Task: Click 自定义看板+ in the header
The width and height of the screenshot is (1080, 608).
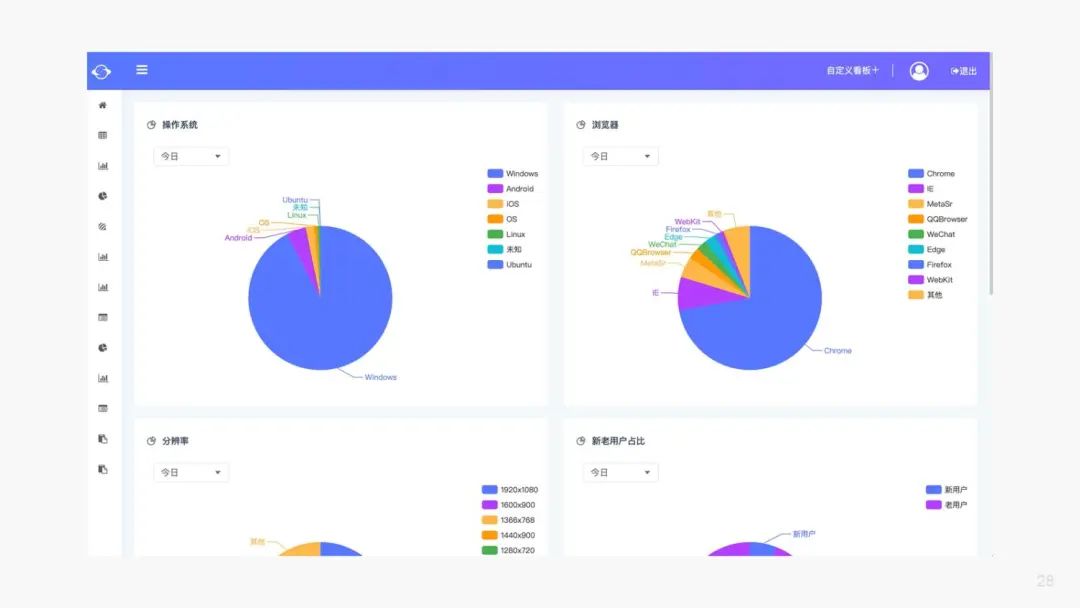Action: [x=853, y=70]
